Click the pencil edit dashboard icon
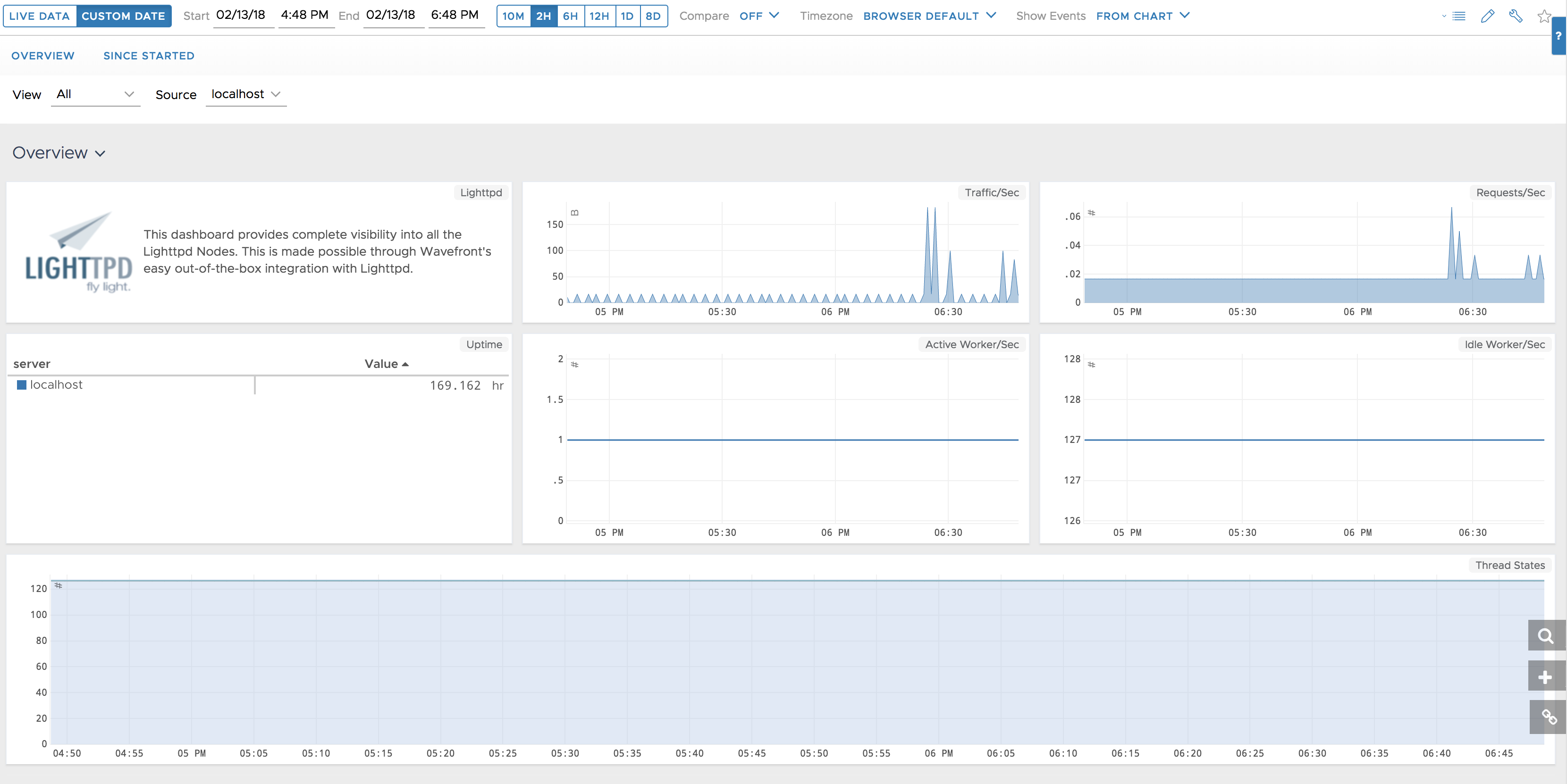 coord(1487,17)
